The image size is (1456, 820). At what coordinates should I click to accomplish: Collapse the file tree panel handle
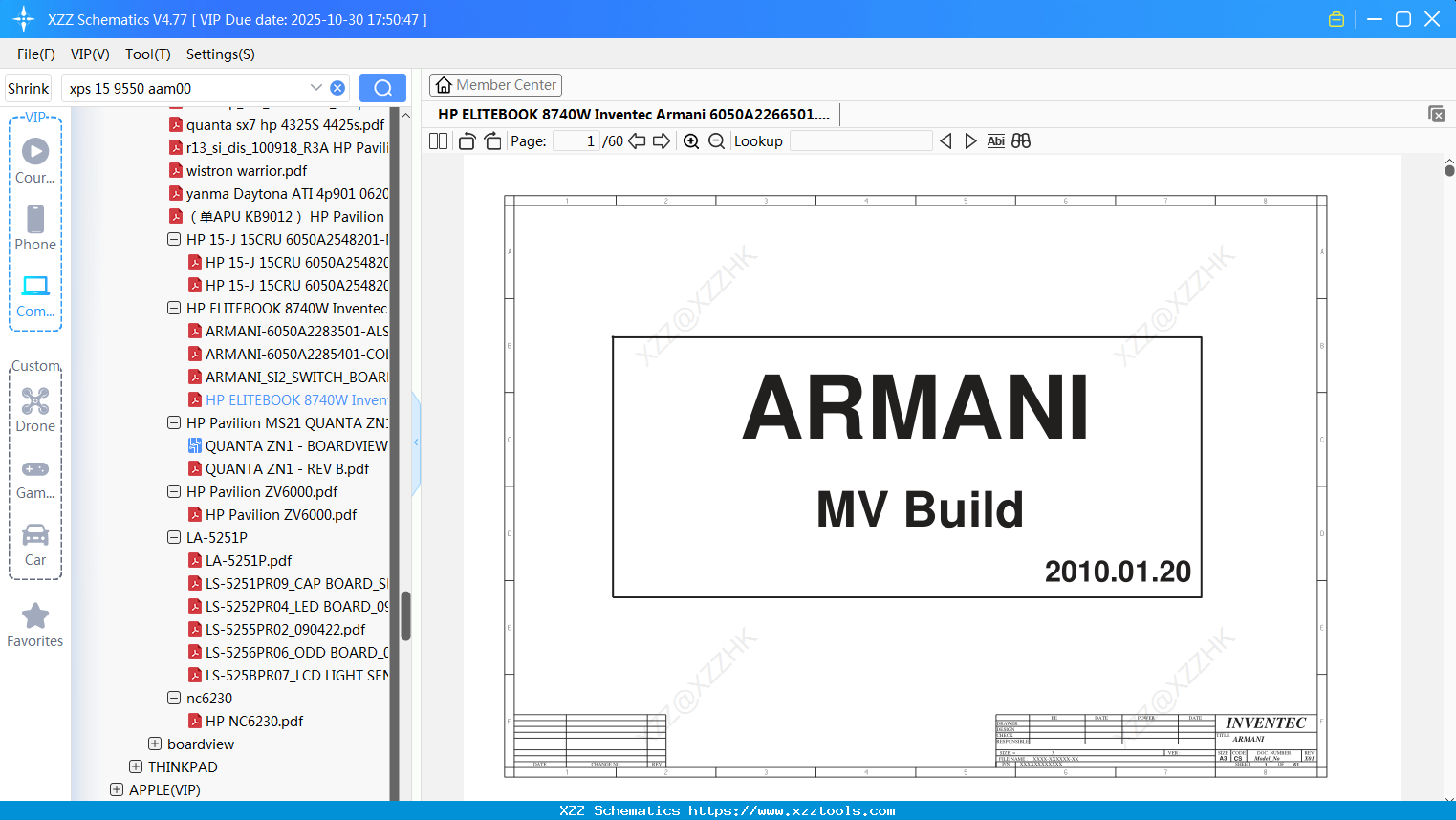(416, 442)
